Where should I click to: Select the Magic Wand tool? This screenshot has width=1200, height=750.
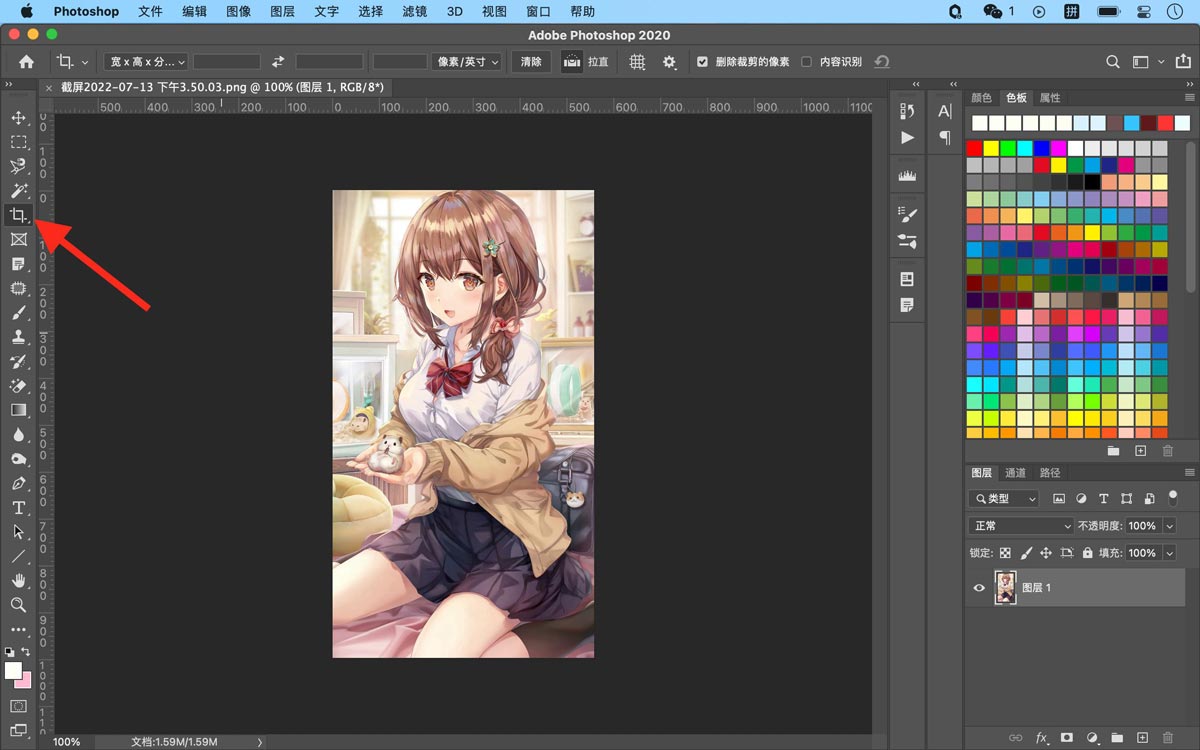18,191
